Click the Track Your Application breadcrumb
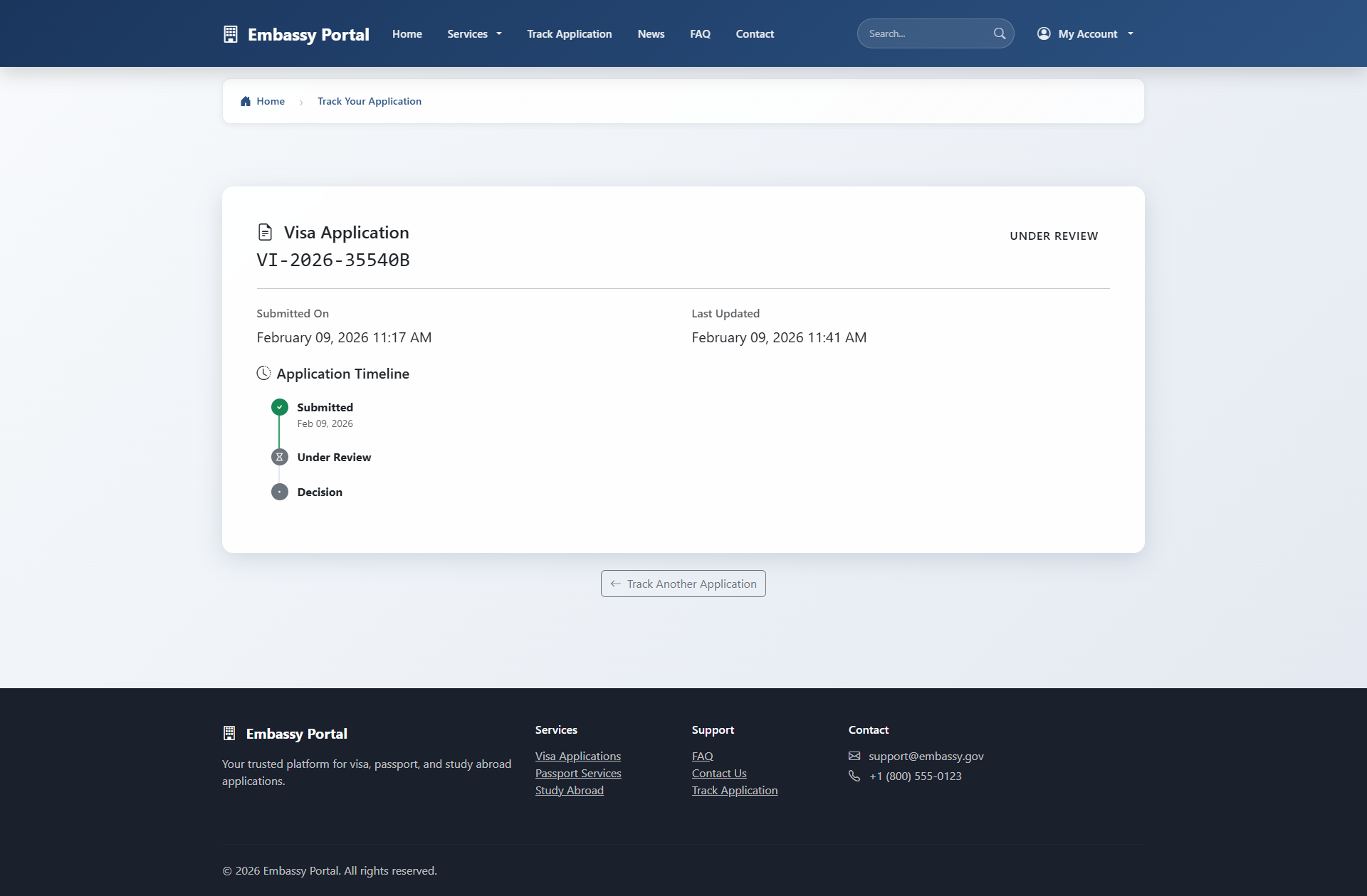The image size is (1367, 896). (369, 101)
